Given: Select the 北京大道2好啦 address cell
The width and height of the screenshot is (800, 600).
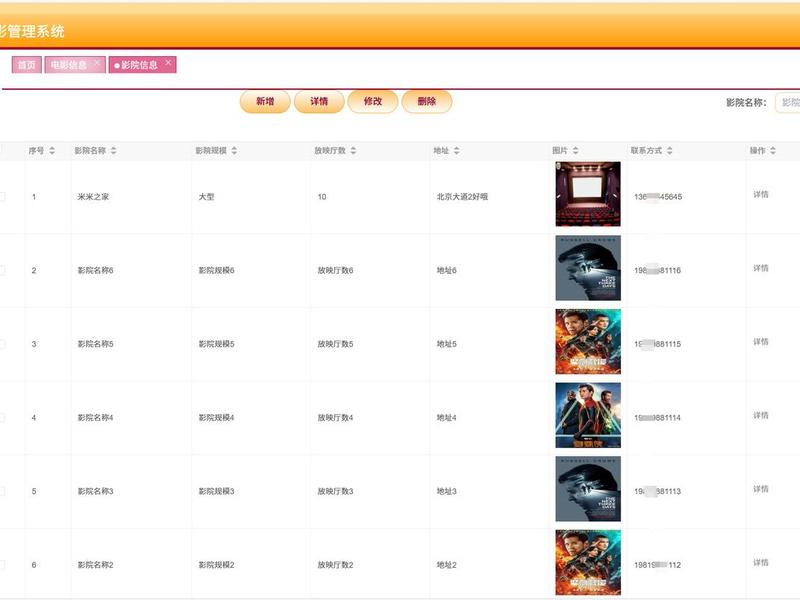Looking at the screenshot, I should point(462,196).
